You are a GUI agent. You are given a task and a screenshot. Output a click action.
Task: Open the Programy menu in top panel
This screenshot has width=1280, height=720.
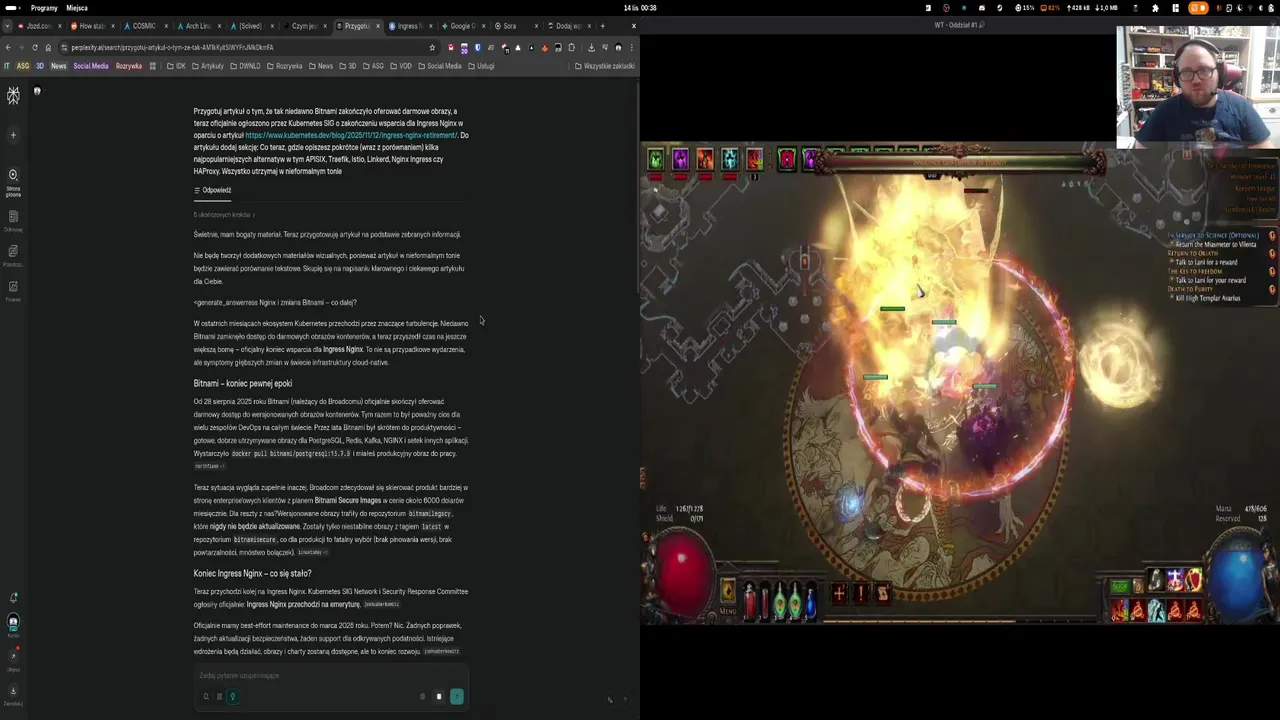[x=44, y=8]
